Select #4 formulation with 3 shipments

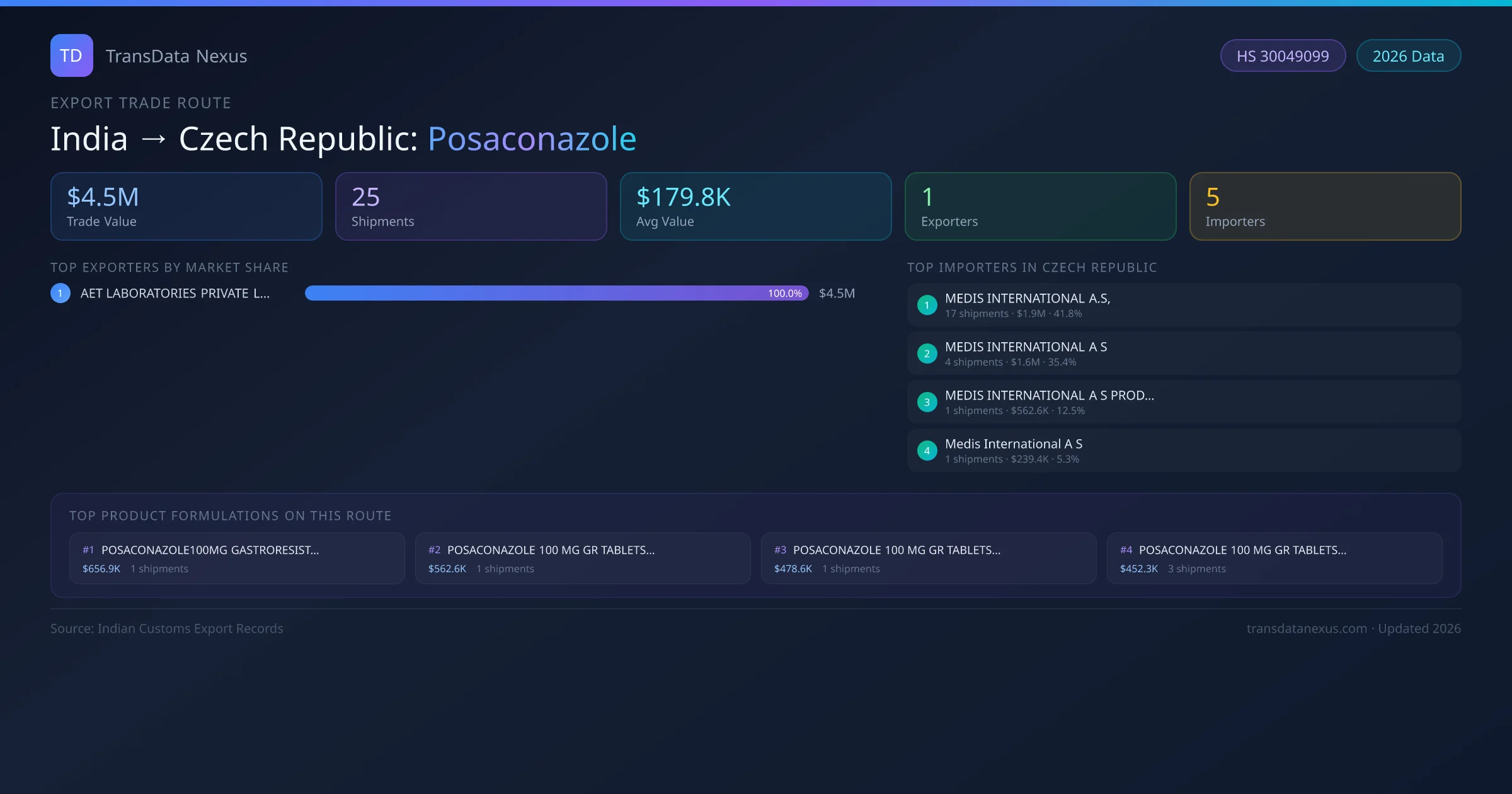(1274, 558)
